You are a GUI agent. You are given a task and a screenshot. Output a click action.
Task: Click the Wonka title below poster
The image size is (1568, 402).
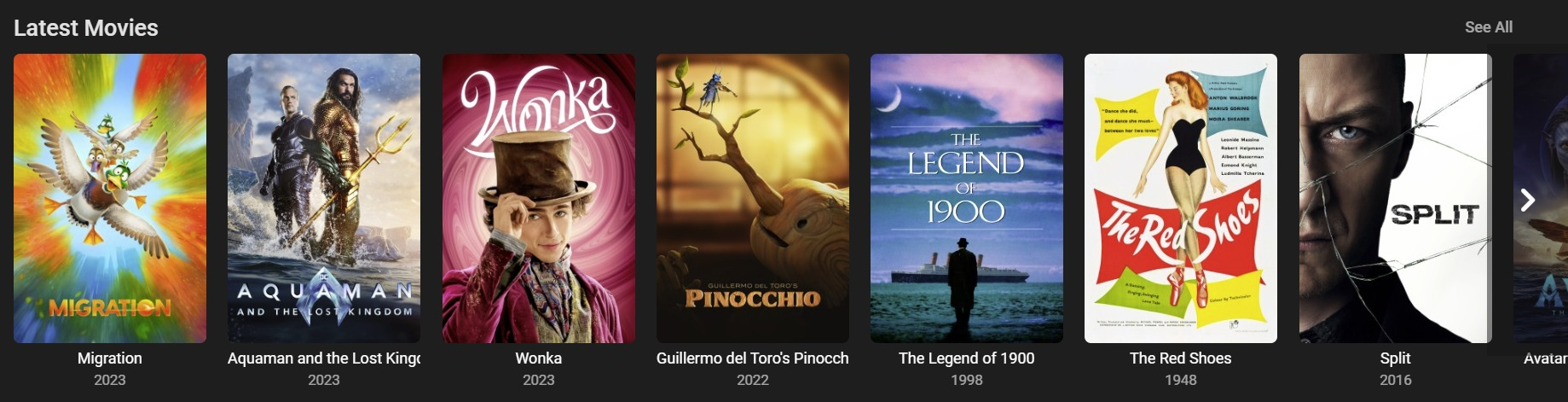point(539,358)
